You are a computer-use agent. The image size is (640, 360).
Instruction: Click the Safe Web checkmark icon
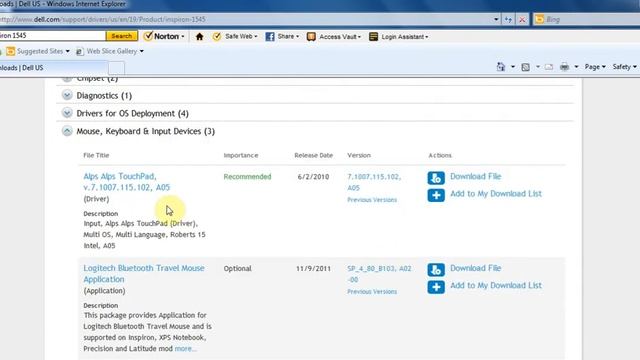(217, 37)
